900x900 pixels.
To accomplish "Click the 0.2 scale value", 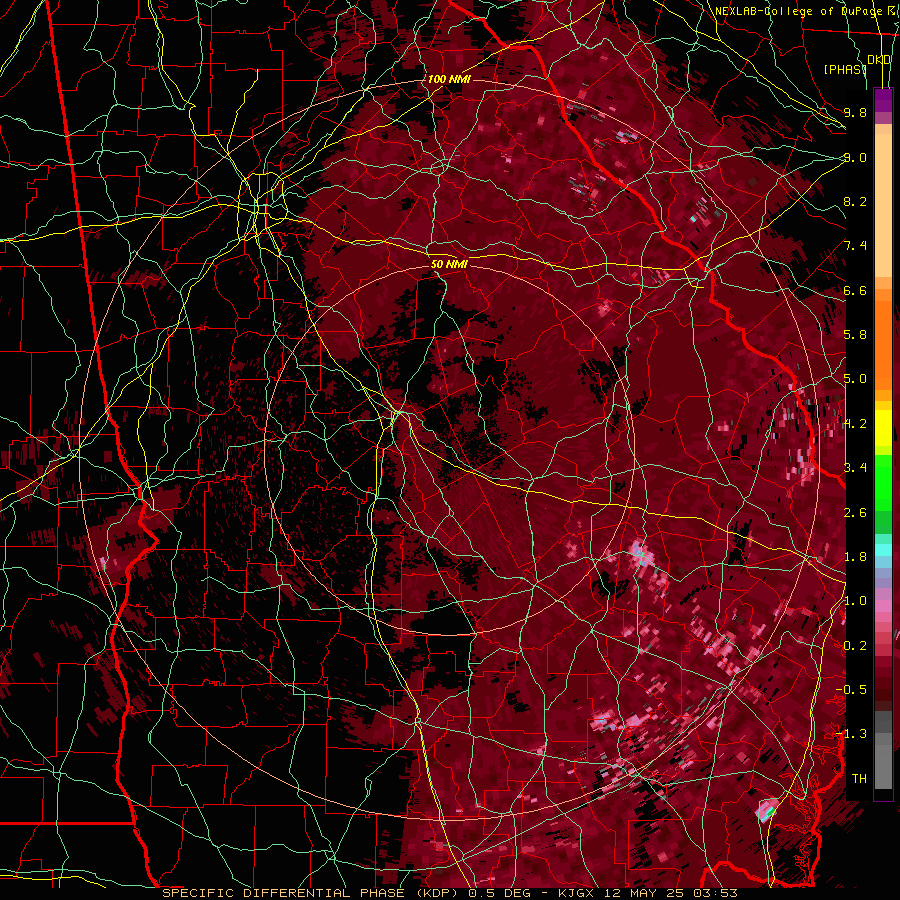I will pyautogui.click(x=855, y=645).
